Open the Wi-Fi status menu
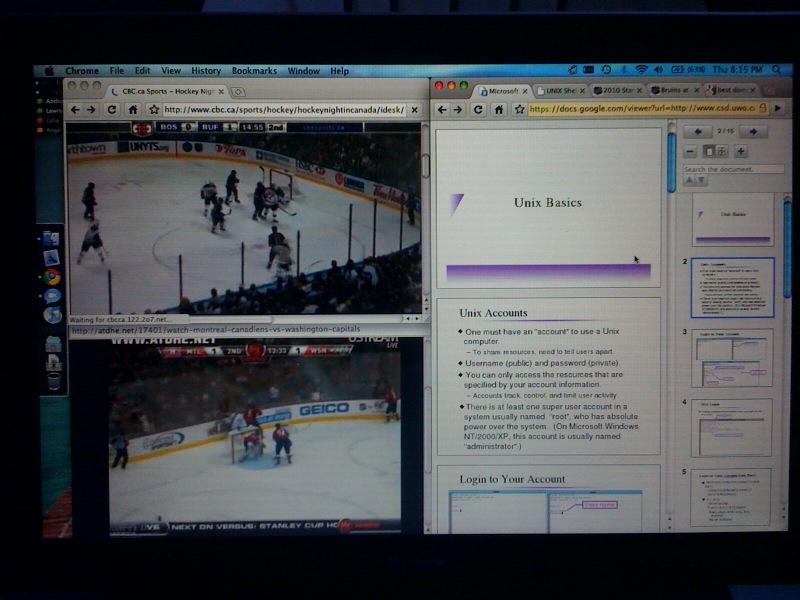The image size is (800, 600). pos(641,70)
